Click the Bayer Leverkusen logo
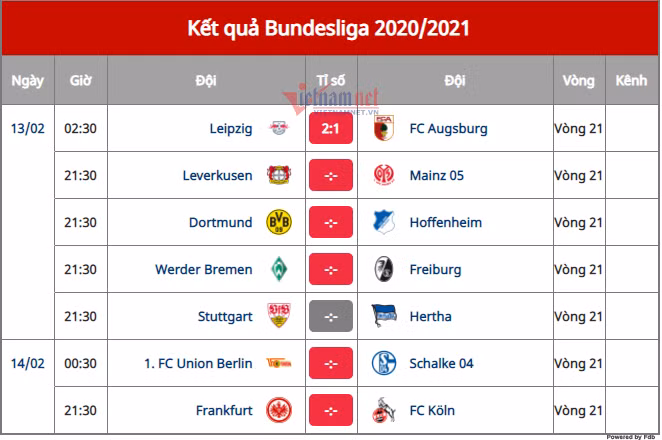Screen dimensions: 662x440 pyautogui.click(x=279, y=176)
